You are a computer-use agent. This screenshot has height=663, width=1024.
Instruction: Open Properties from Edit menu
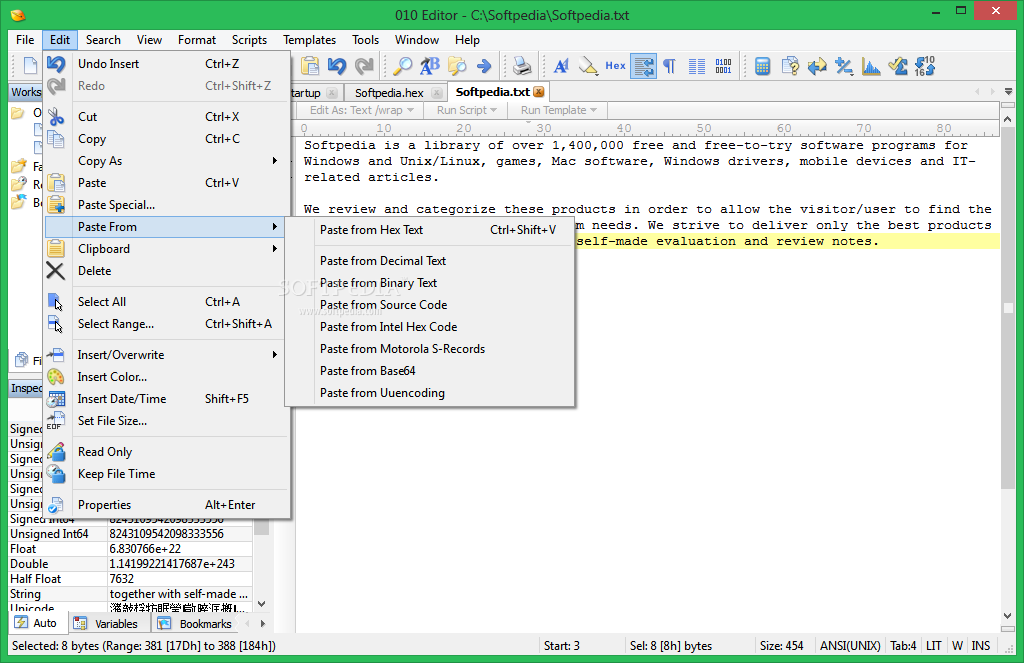(167, 505)
